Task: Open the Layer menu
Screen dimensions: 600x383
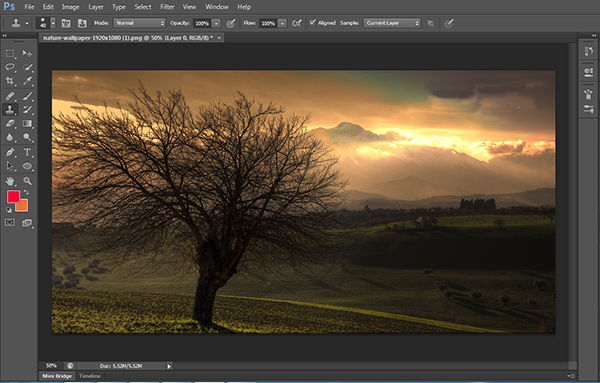Action: click(x=96, y=7)
